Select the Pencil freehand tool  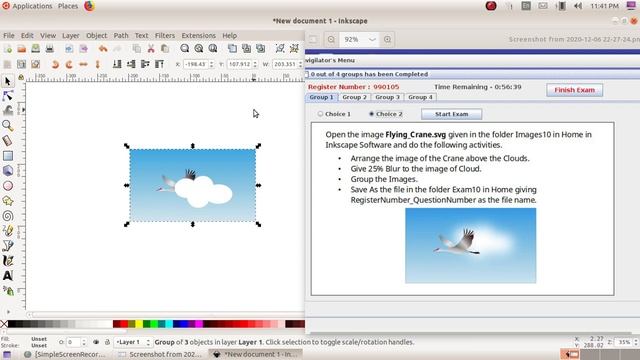[x=7, y=231]
